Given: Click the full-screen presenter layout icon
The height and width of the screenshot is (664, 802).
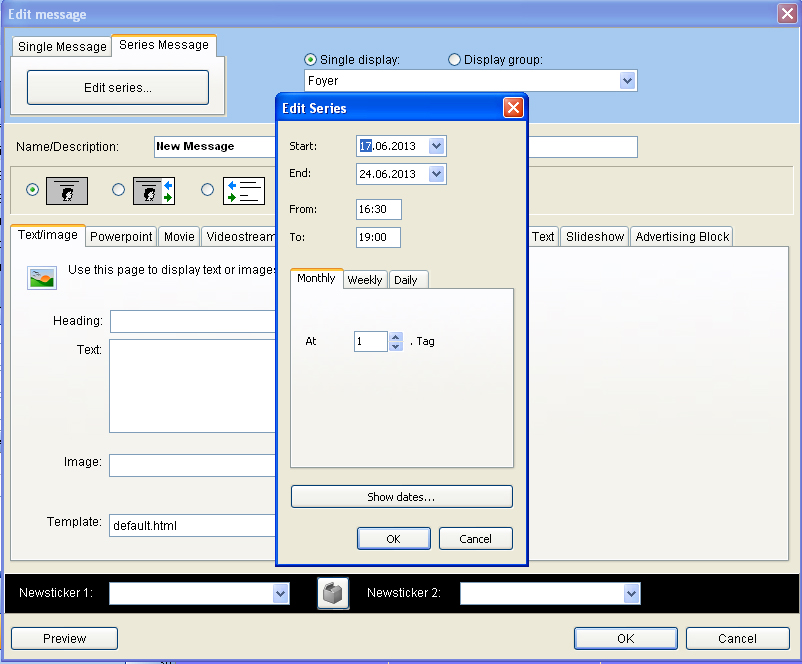Looking at the screenshot, I should point(67,190).
